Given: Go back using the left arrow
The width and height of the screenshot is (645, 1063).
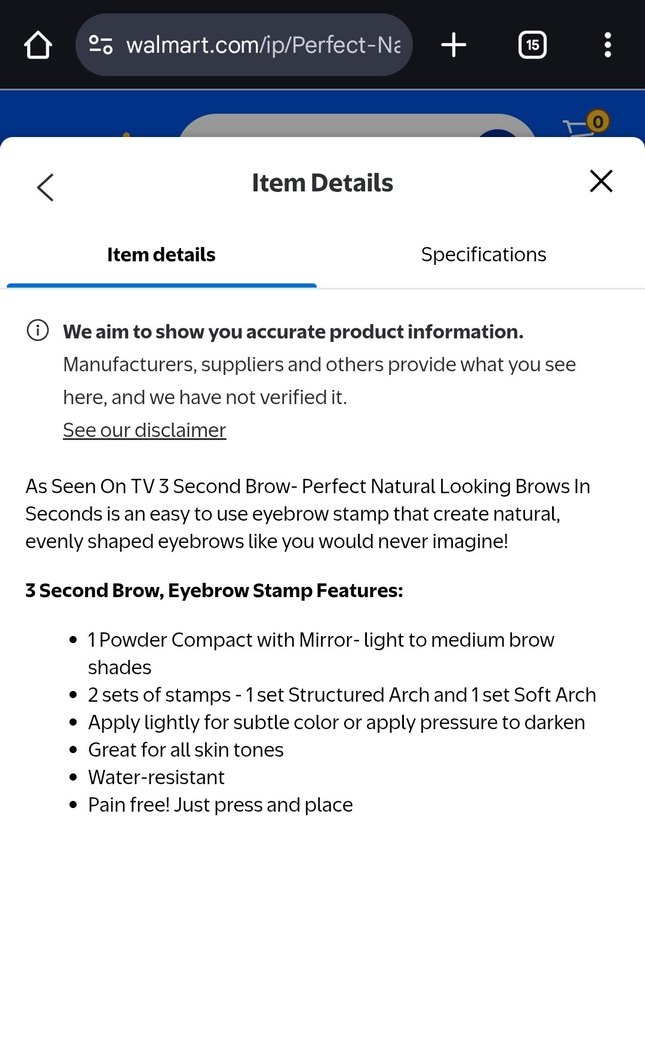Looking at the screenshot, I should [x=45, y=187].
